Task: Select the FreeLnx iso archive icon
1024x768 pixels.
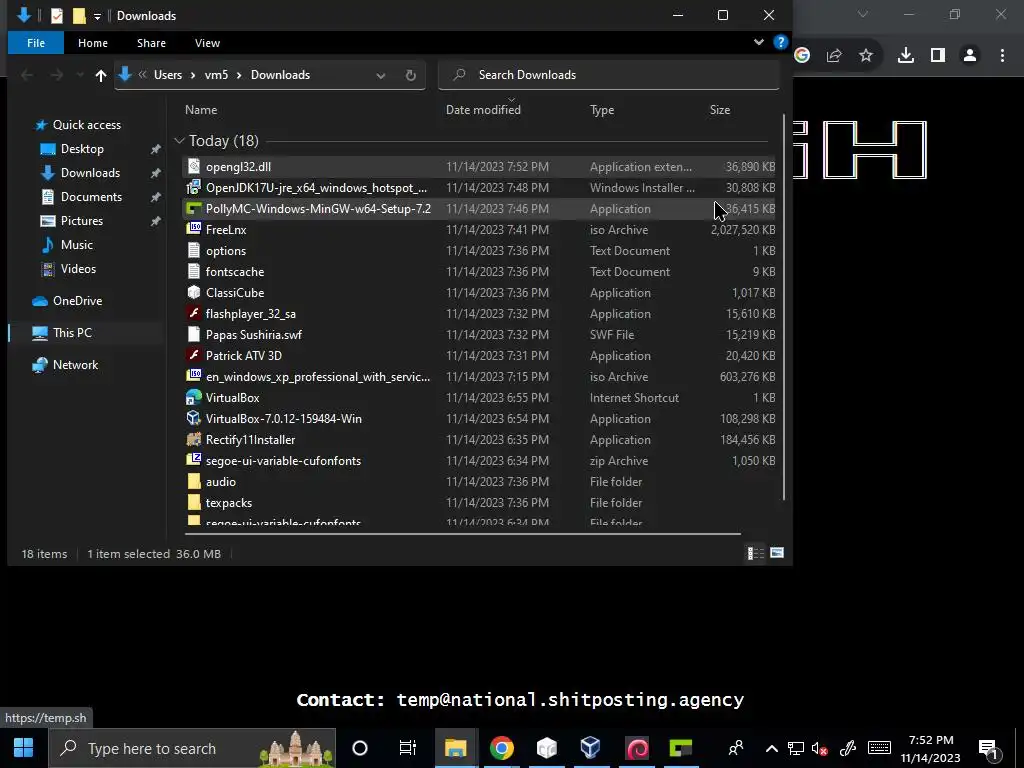Action: click(193, 229)
